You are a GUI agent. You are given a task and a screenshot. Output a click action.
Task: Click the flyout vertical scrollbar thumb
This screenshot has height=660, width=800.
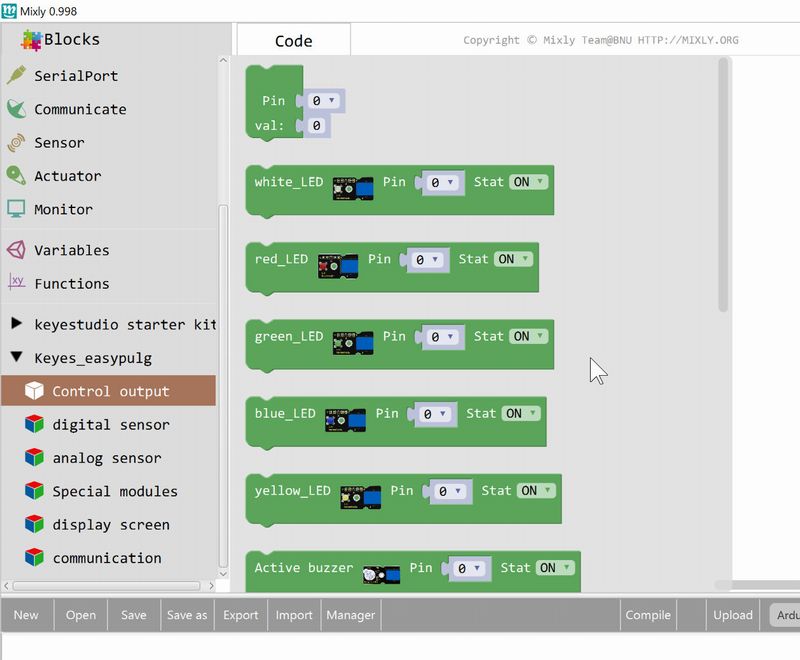722,184
